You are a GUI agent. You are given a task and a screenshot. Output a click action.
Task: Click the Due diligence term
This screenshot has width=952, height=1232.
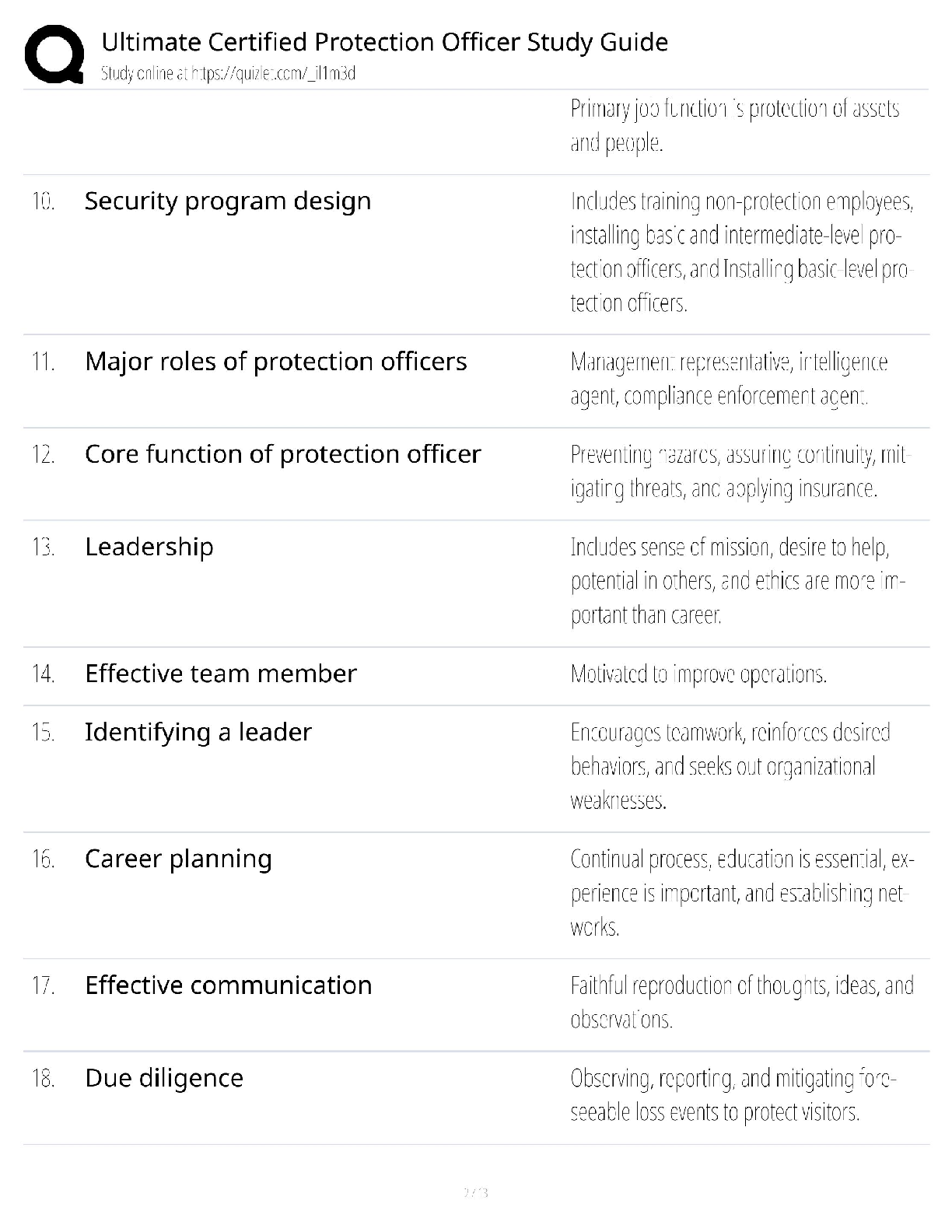(x=164, y=1079)
